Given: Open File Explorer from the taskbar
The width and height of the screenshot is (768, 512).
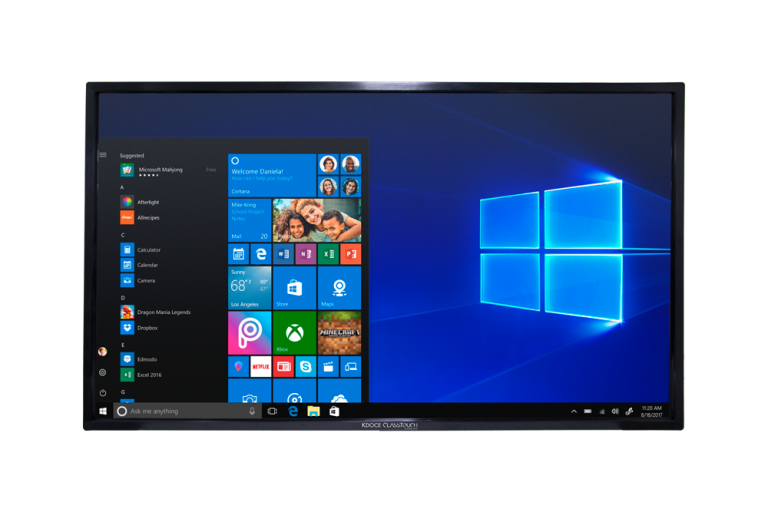Looking at the screenshot, I should (x=313, y=411).
